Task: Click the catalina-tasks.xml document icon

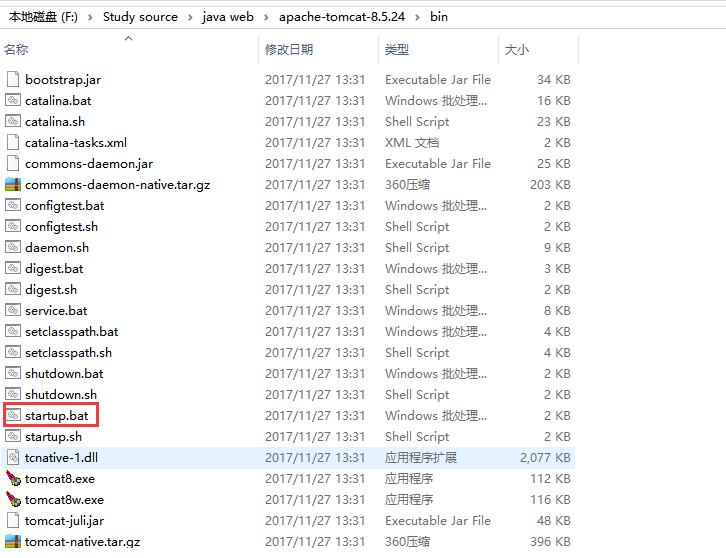Action: coord(13,143)
